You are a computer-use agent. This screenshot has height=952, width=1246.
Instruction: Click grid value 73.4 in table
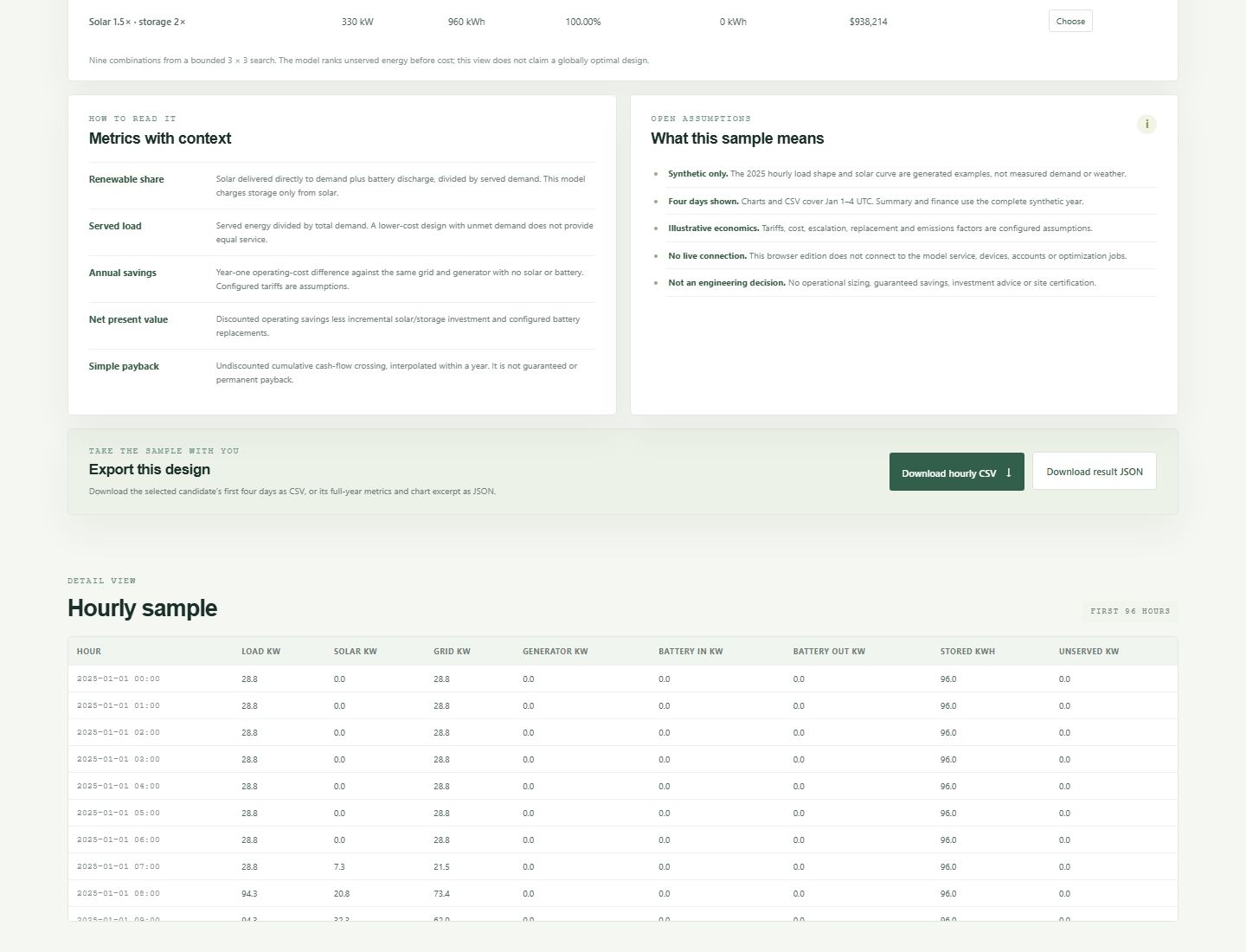click(441, 894)
